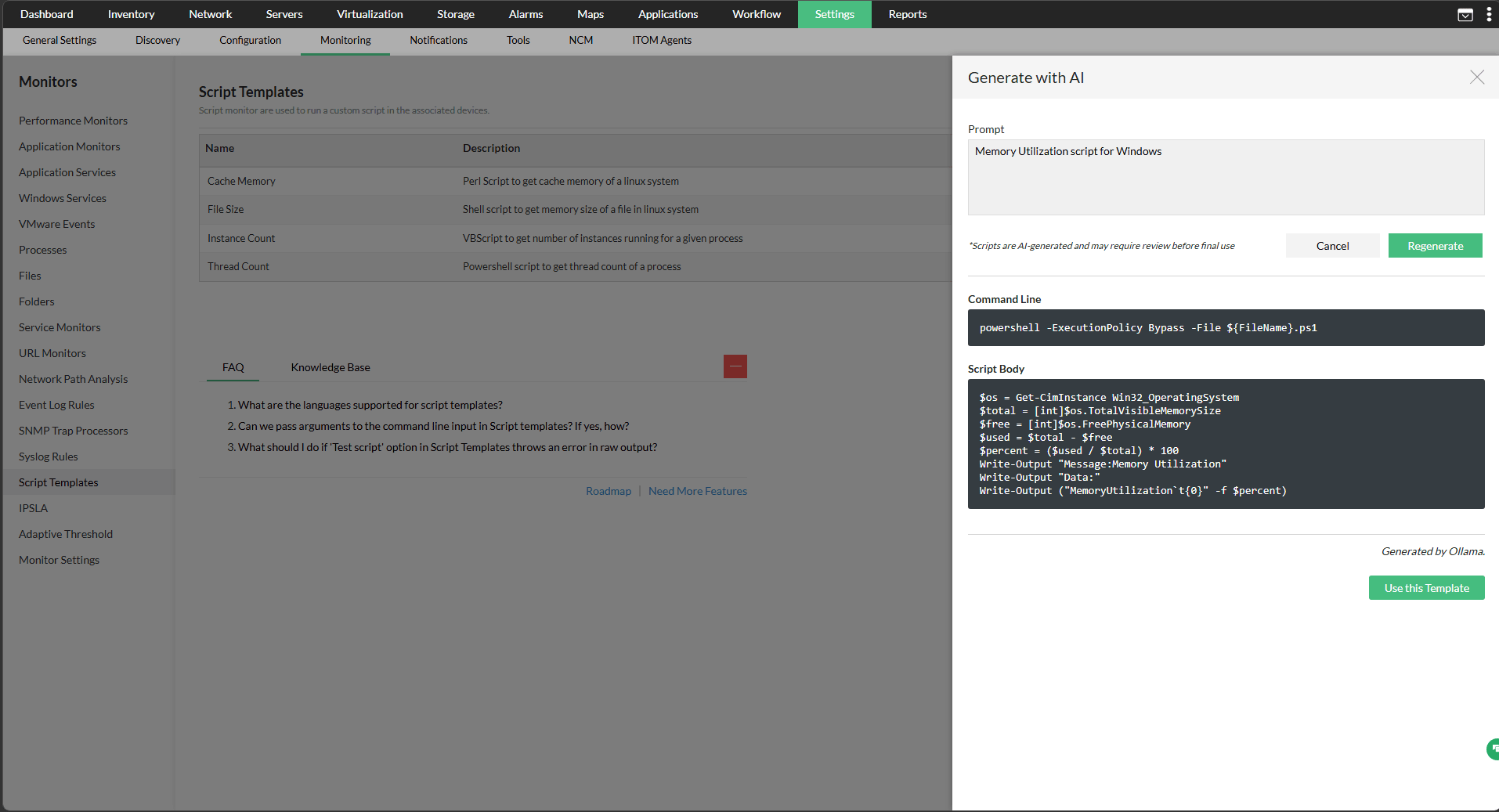The image size is (1499, 812).
Task: Open Monitor Settings in sidebar
Action: [59, 560]
